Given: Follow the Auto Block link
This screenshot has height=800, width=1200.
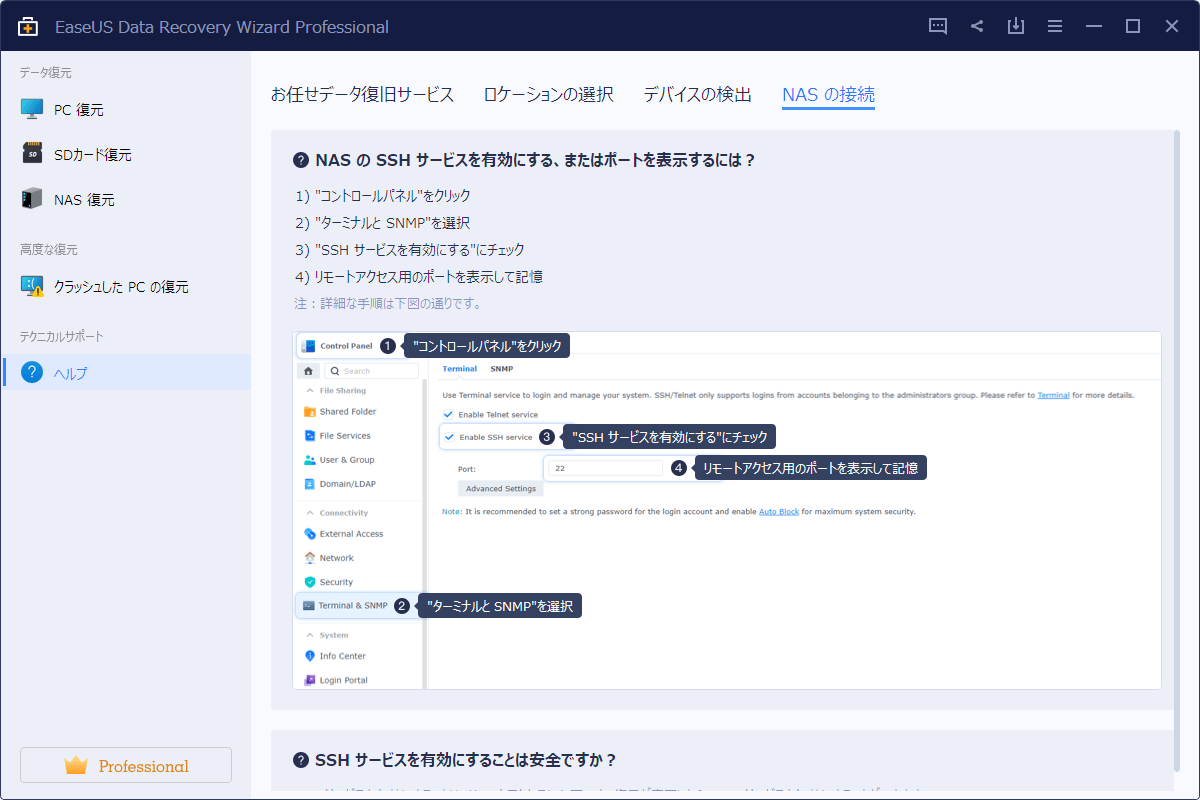Looking at the screenshot, I should pyautogui.click(x=778, y=511).
